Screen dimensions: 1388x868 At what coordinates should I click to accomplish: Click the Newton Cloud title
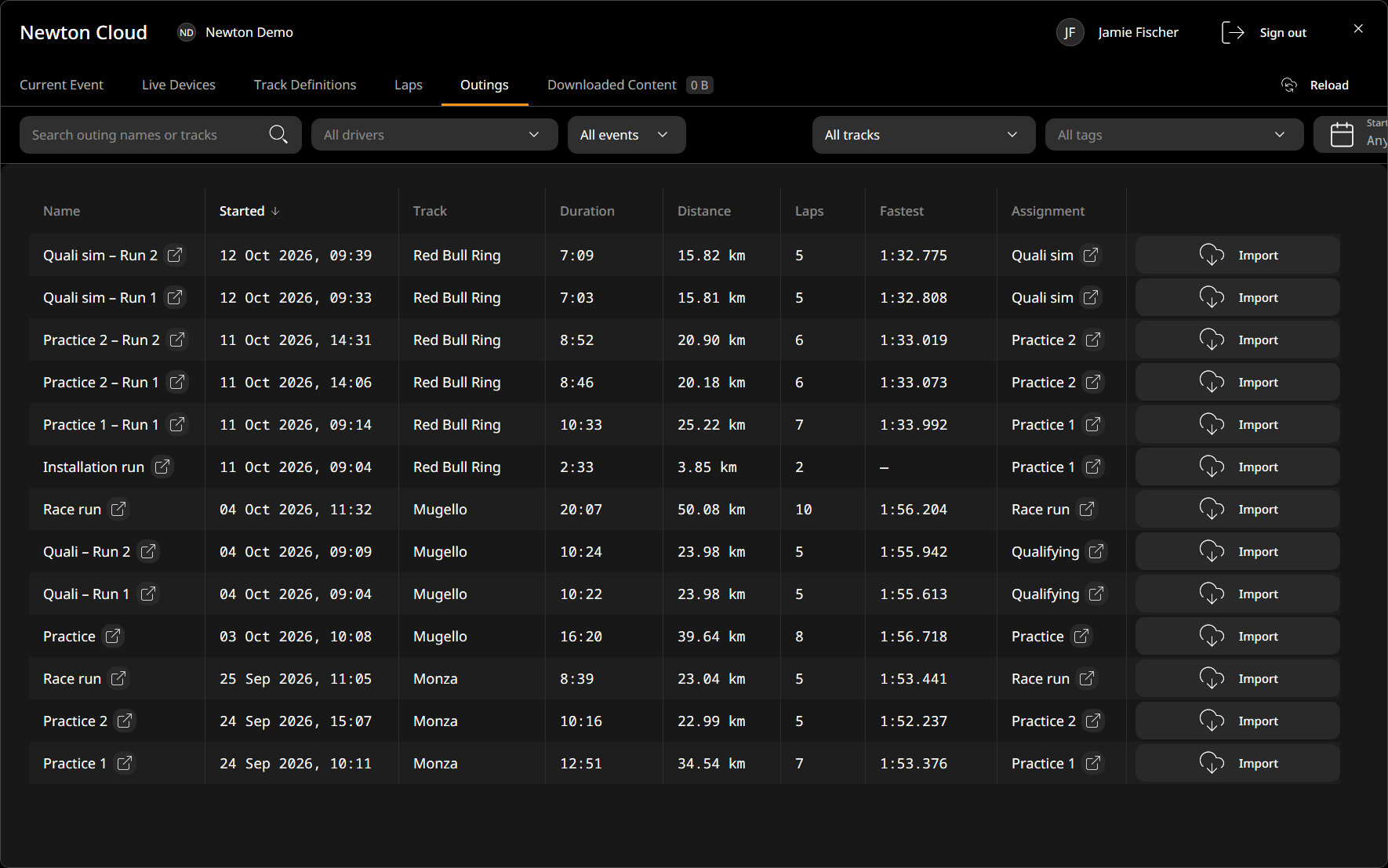click(x=84, y=32)
